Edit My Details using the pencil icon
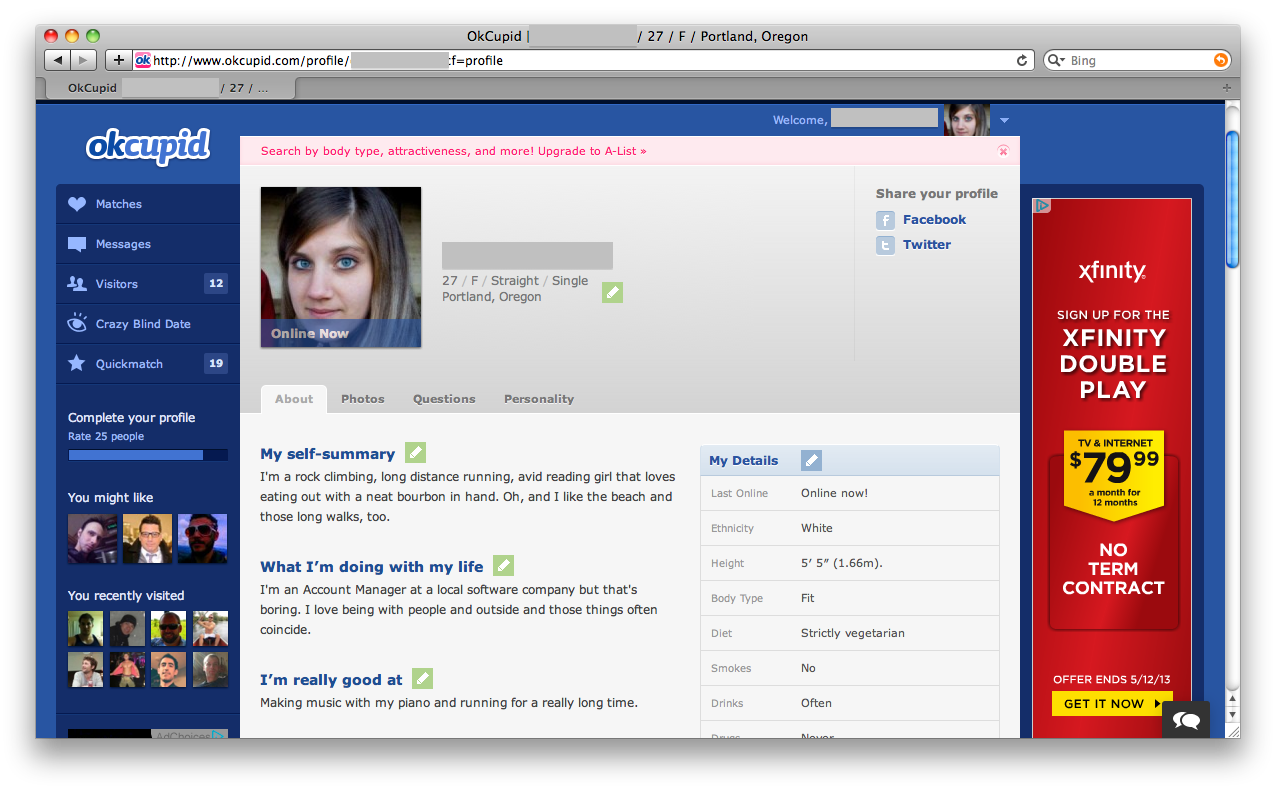Viewport: 1280px width, 793px height. pyautogui.click(x=811, y=460)
